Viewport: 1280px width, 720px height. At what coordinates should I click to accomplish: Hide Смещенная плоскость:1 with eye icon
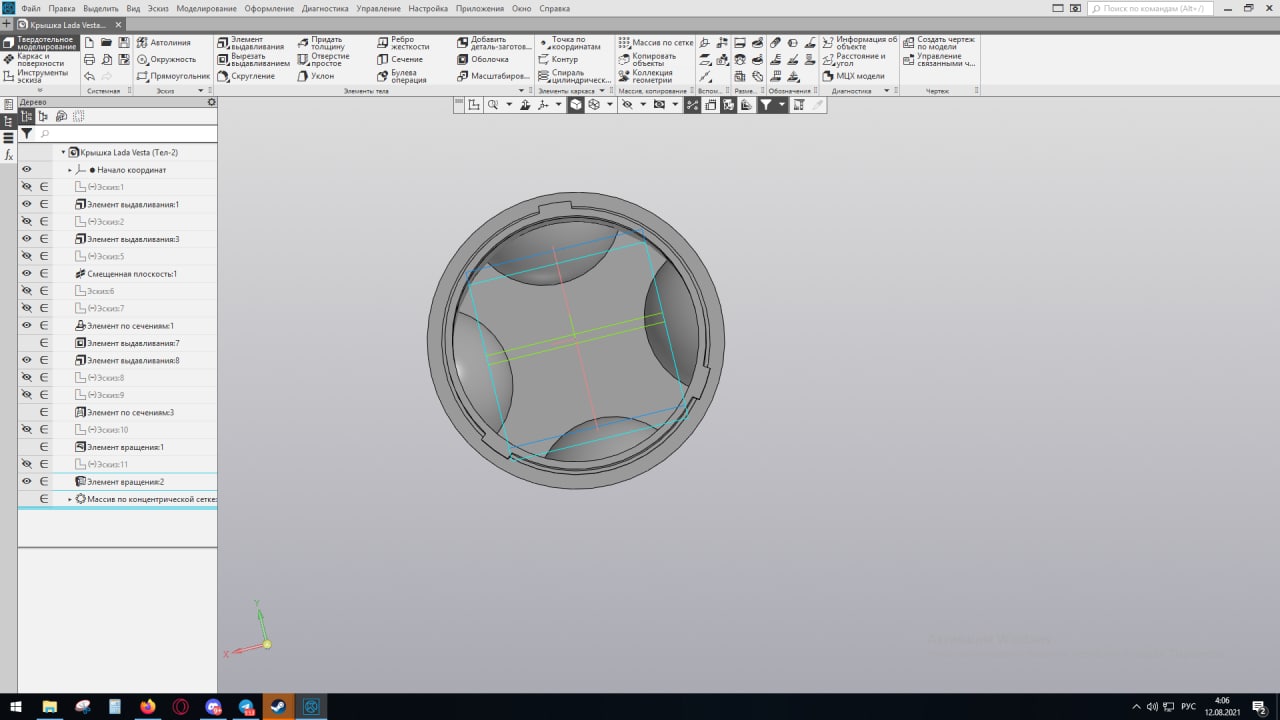click(x=27, y=273)
